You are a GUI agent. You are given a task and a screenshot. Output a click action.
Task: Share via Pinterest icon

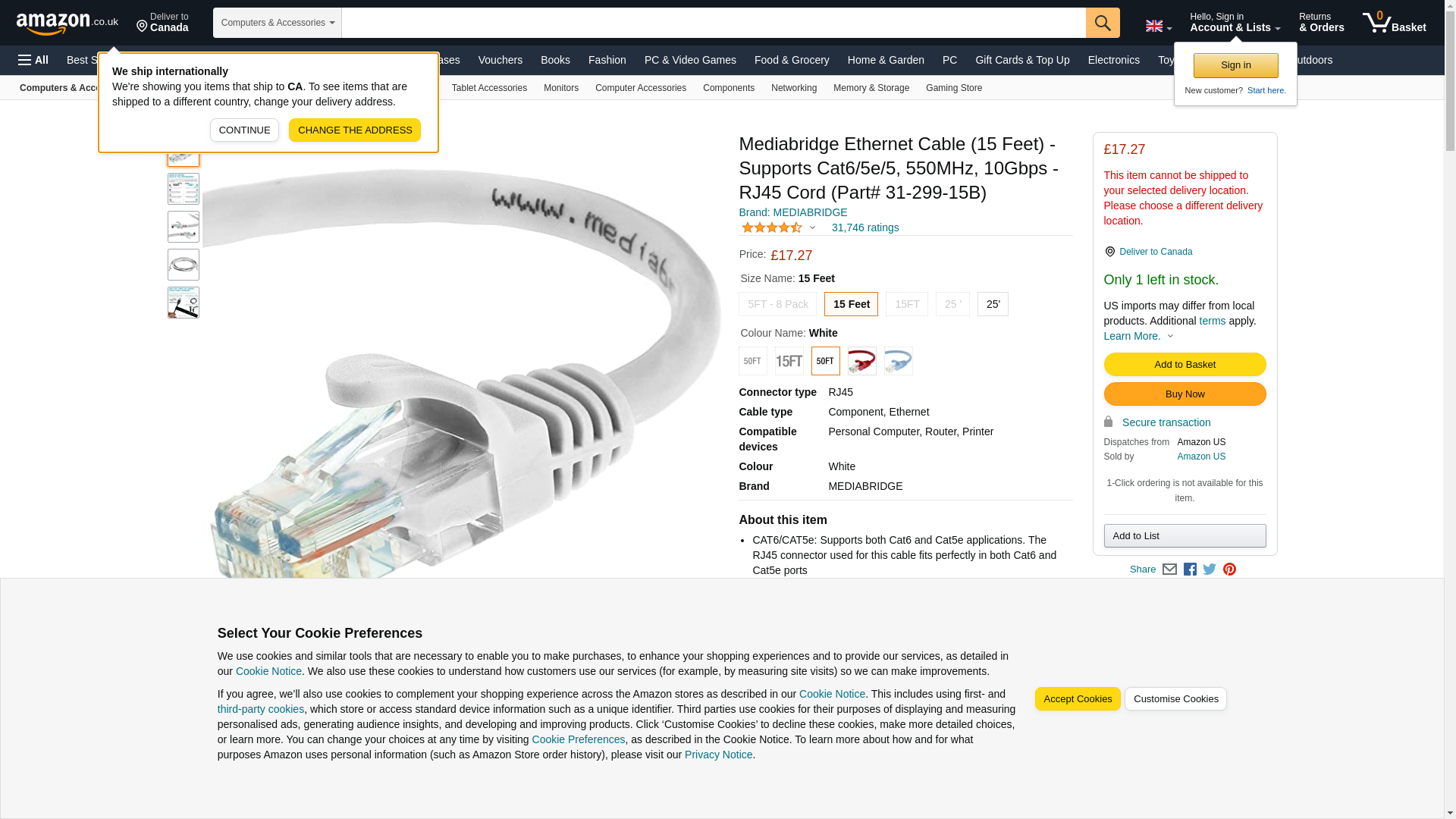point(1229,570)
